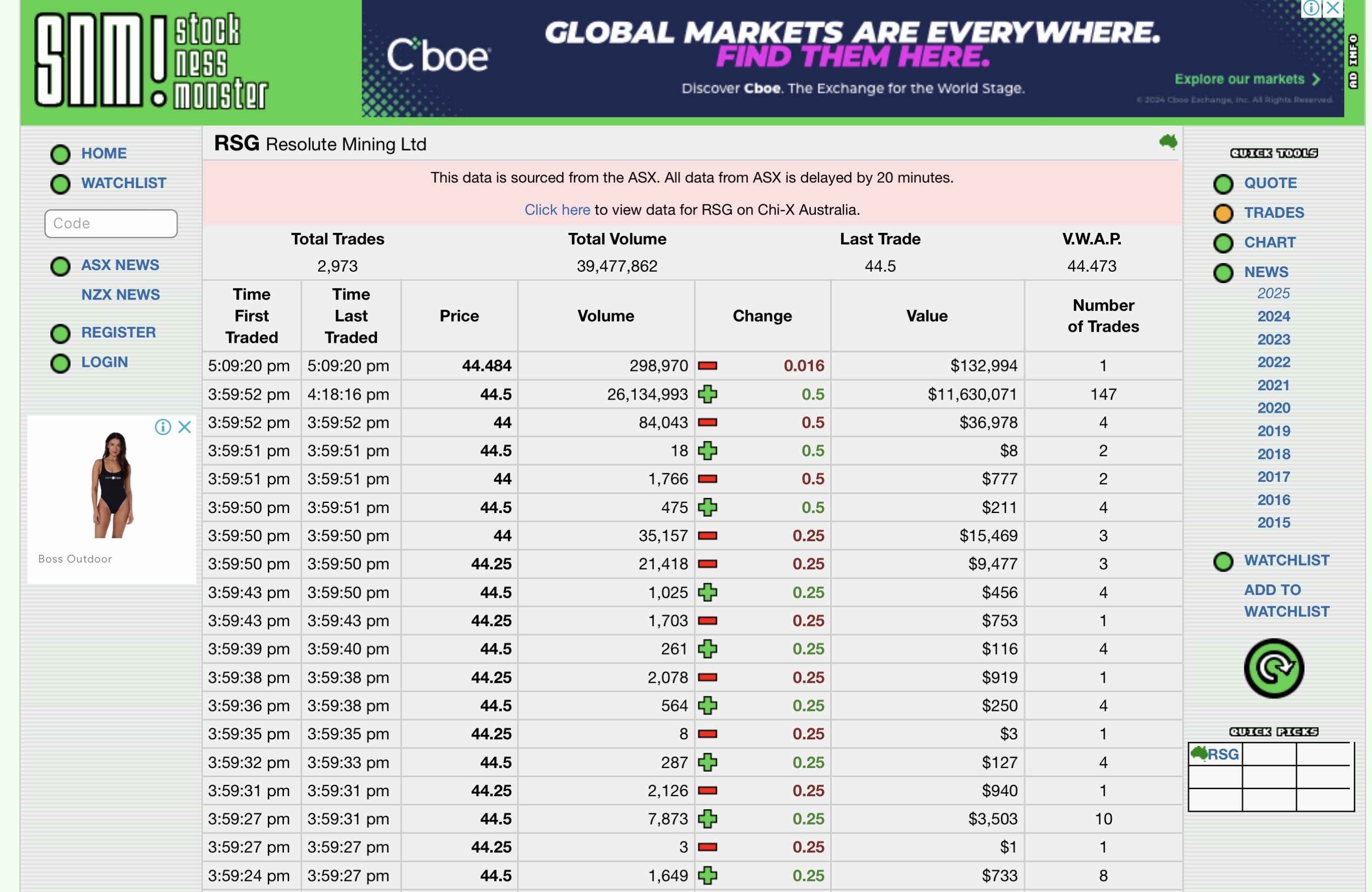This screenshot has width=1372, height=892.
Task: Open the TRADES quick tool
Action: [x=1273, y=213]
